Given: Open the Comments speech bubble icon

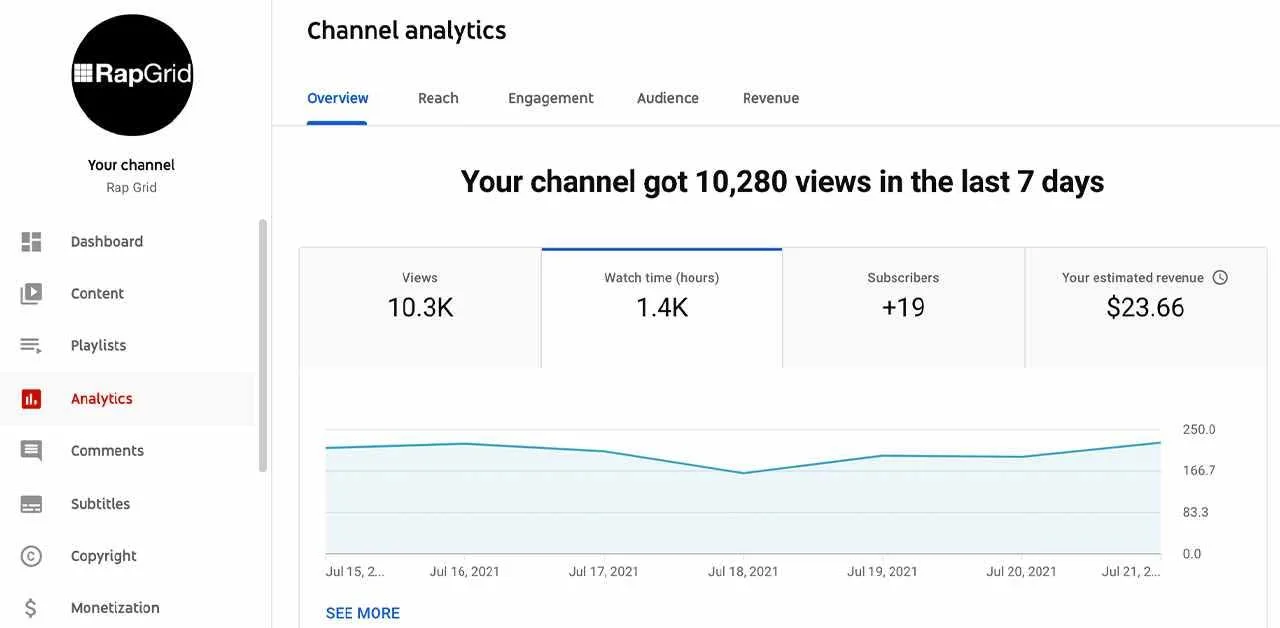Looking at the screenshot, I should pos(31,451).
